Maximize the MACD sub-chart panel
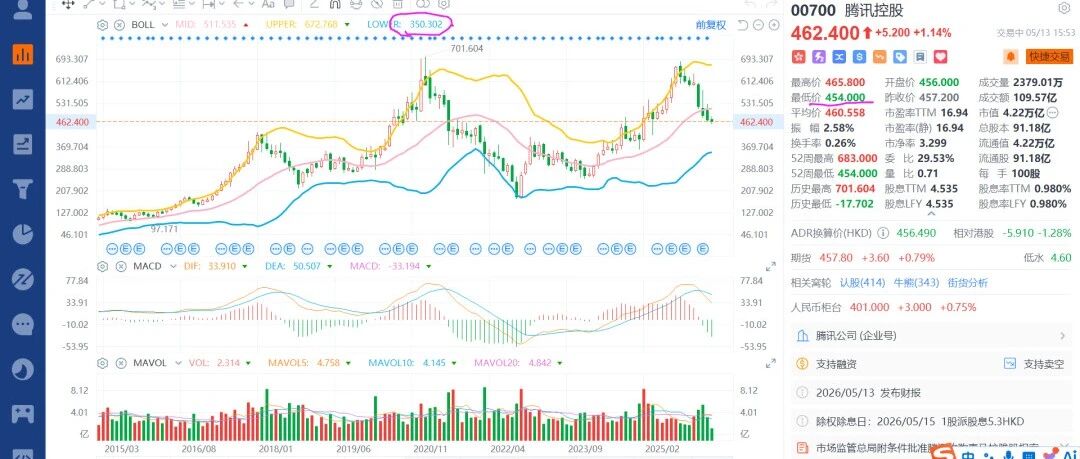This screenshot has height=459, width=1080. pos(771,267)
